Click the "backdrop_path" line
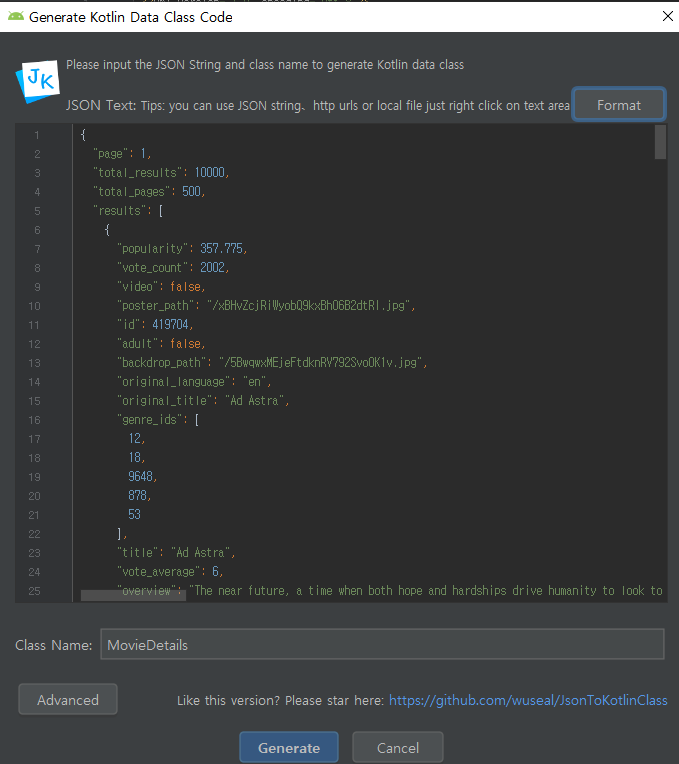 click(x=272, y=363)
